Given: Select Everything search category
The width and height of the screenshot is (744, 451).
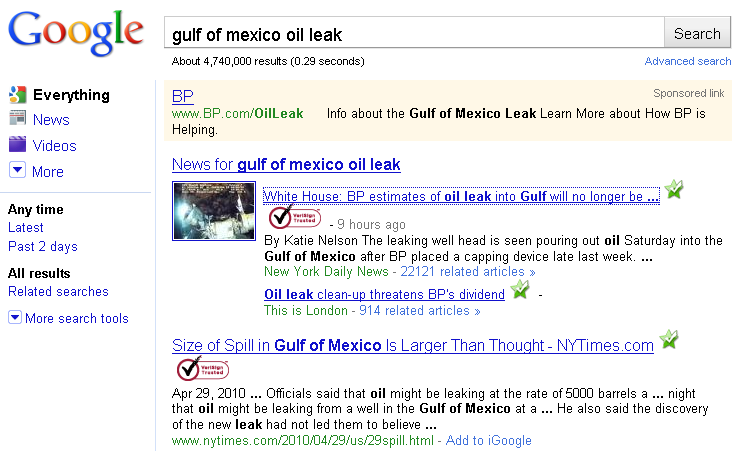Looking at the screenshot, I should [x=71, y=95].
